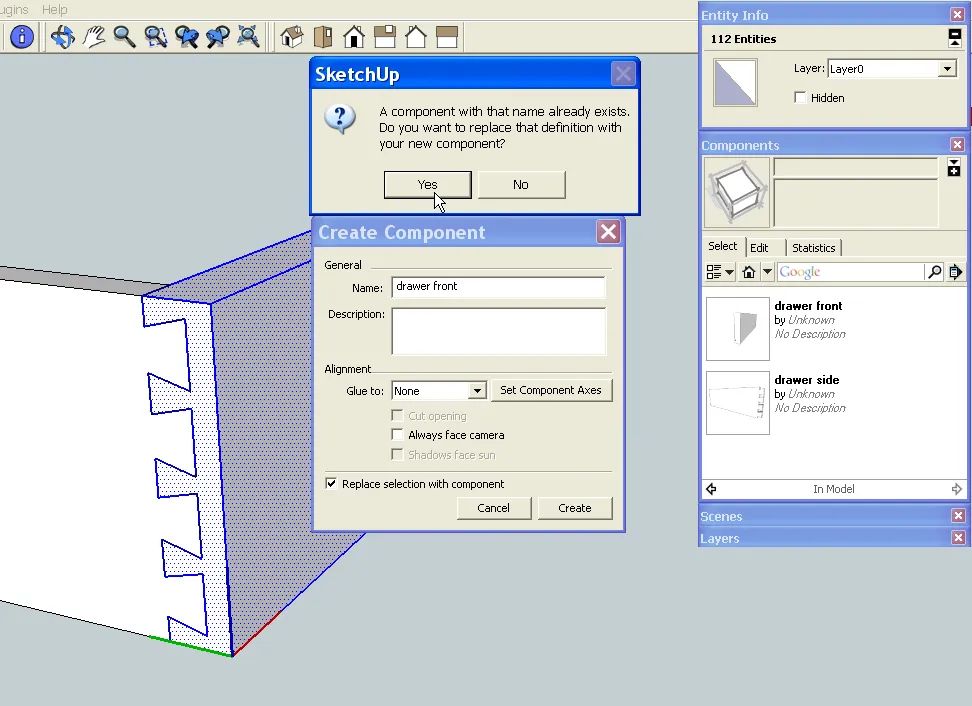Click the Components search magnifier icon
Viewport: 972px width, 706px height.
click(x=934, y=271)
